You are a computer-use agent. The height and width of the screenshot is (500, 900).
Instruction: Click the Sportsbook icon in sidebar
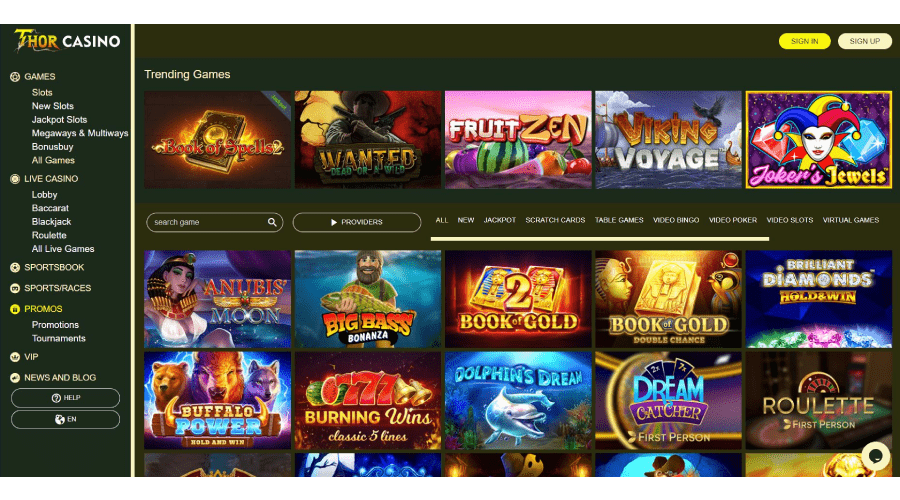pyautogui.click(x=15, y=268)
